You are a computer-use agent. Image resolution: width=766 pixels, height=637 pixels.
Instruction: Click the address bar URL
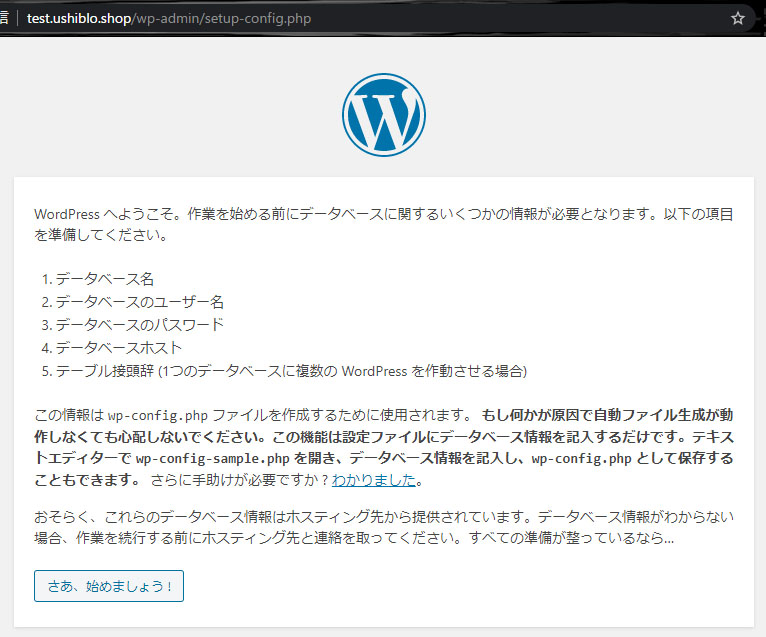tap(169, 19)
